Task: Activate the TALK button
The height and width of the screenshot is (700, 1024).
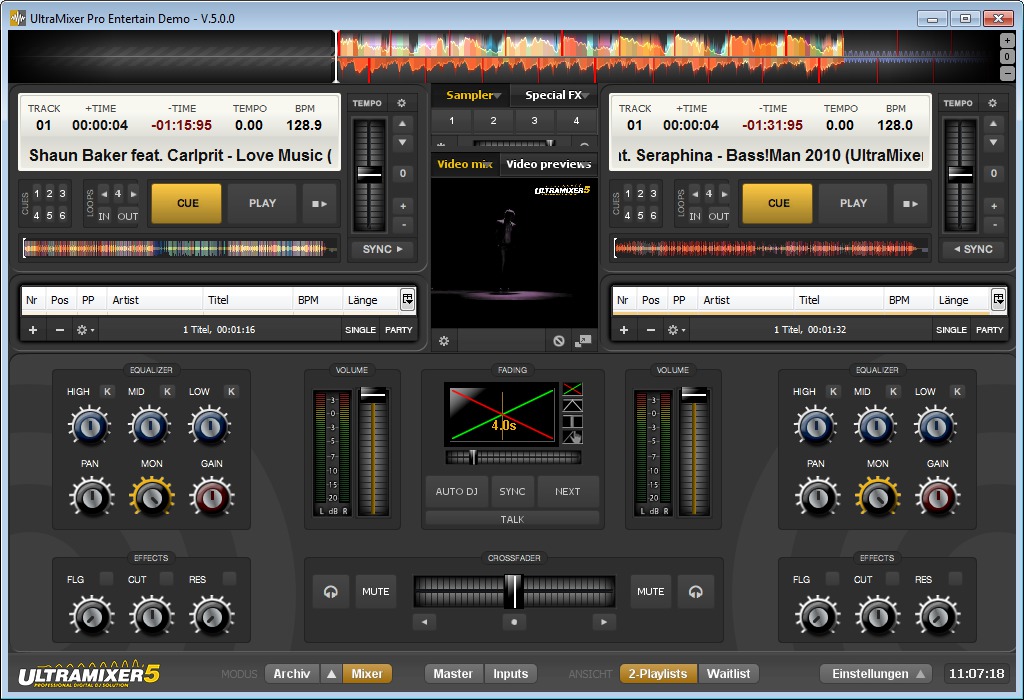Action: 512,520
